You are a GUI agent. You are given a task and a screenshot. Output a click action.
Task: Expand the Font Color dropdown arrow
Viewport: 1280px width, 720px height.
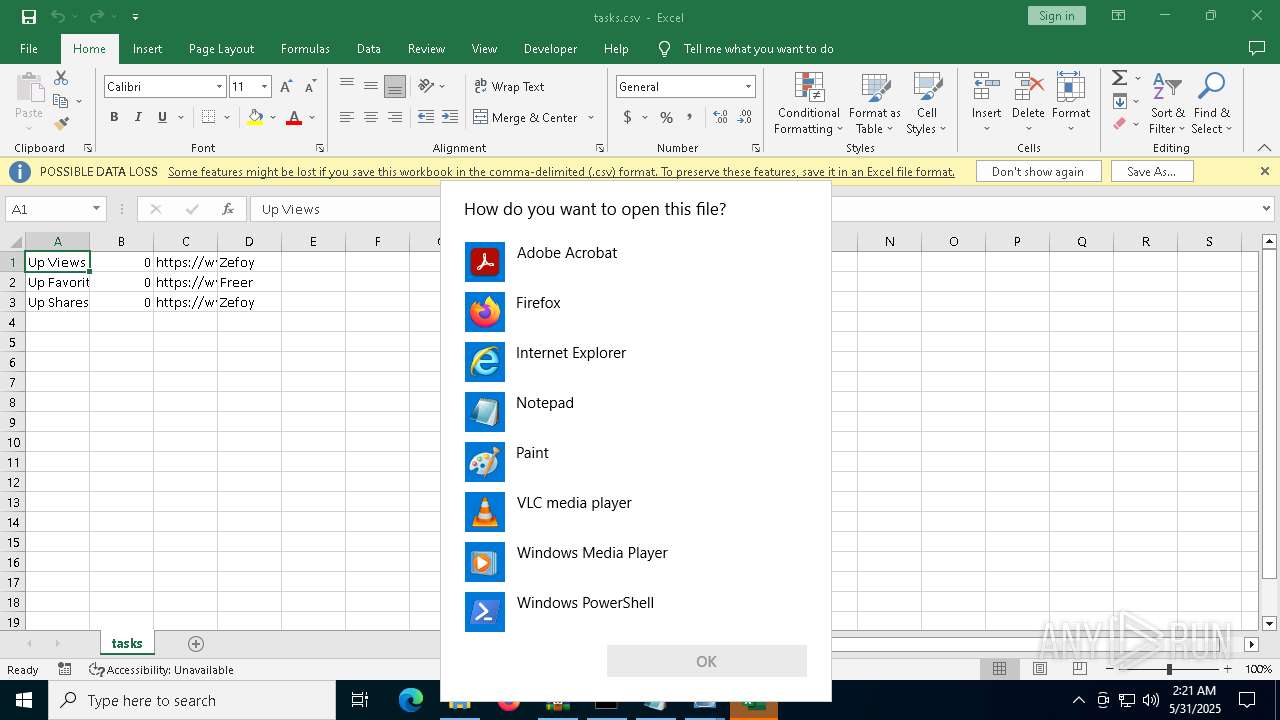click(312, 117)
